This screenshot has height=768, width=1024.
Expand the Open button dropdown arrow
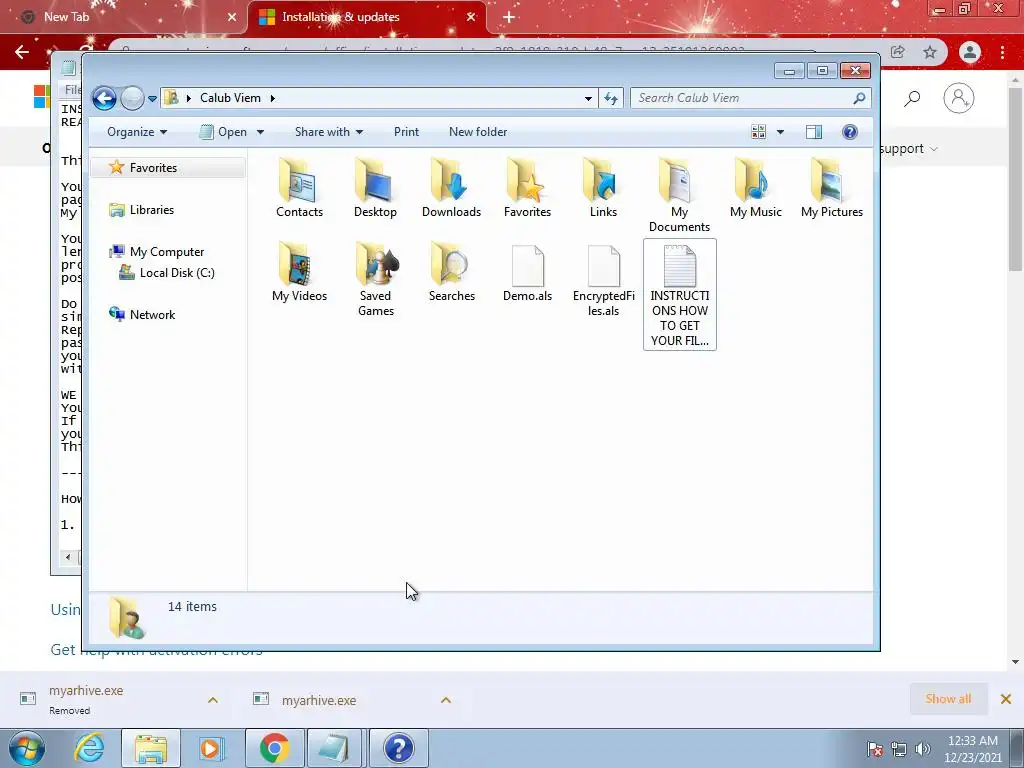[260, 132]
